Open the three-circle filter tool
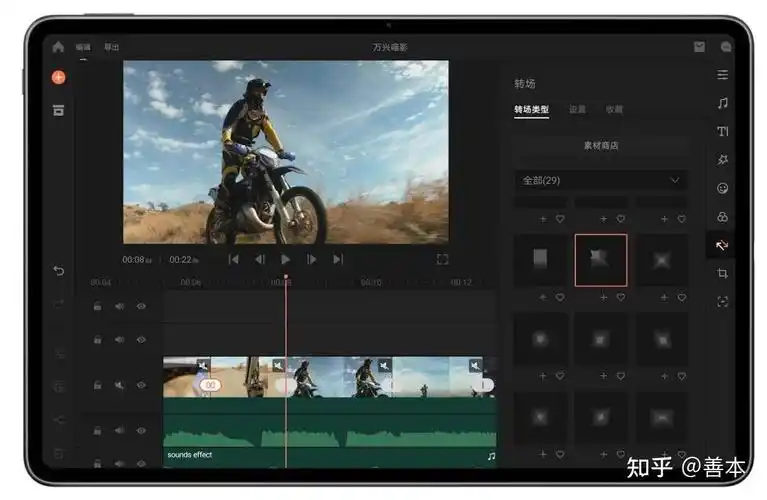Image resolution: width=767 pixels, height=500 pixels. (x=722, y=217)
